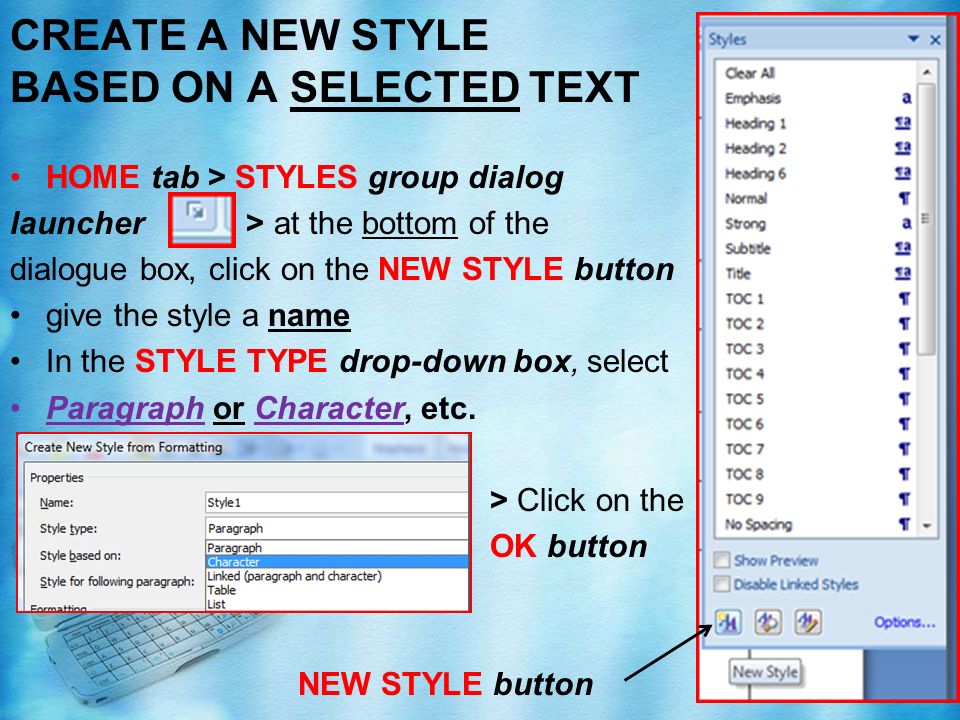The image size is (960, 720).
Task: Apply the Strong style
Action: (x=818, y=223)
